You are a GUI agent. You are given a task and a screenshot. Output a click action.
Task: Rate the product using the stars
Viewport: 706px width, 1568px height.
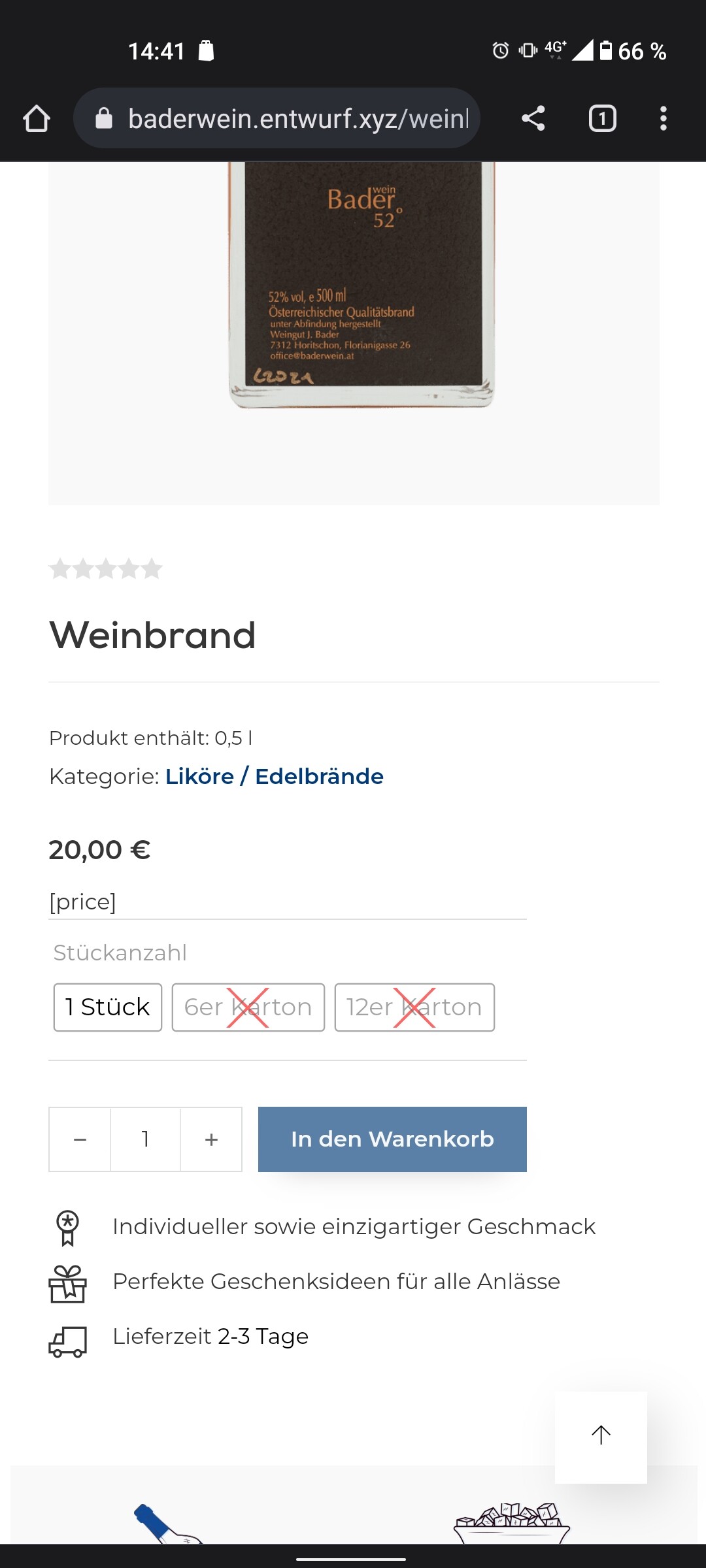click(105, 568)
